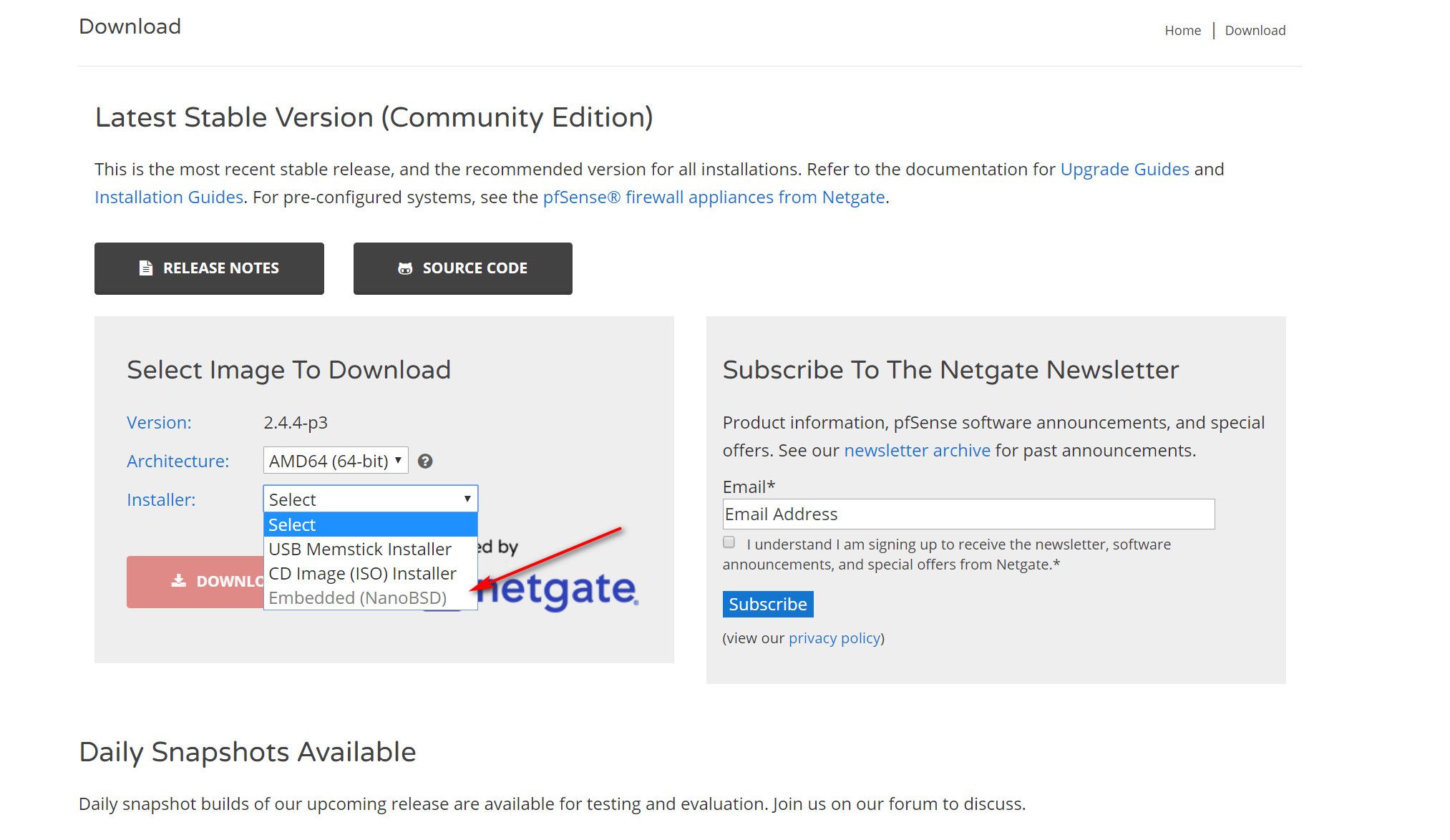Open the newsletter archive link

click(x=917, y=451)
